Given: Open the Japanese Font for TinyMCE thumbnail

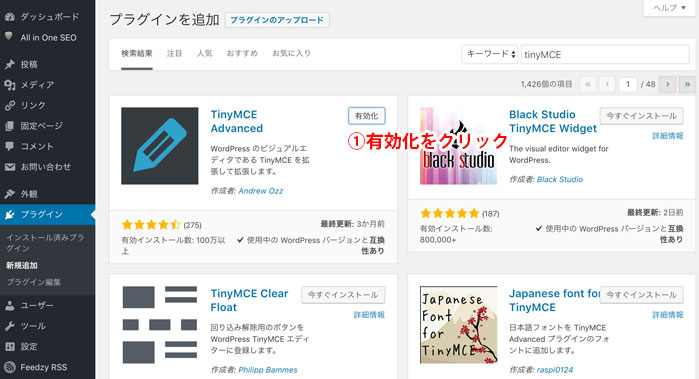Looking at the screenshot, I should [x=458, y=325].
